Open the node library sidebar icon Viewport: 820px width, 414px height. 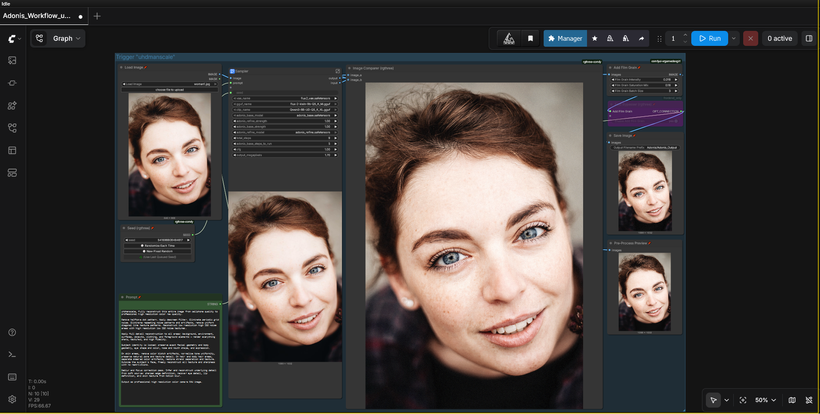click(x=12, y=83)
